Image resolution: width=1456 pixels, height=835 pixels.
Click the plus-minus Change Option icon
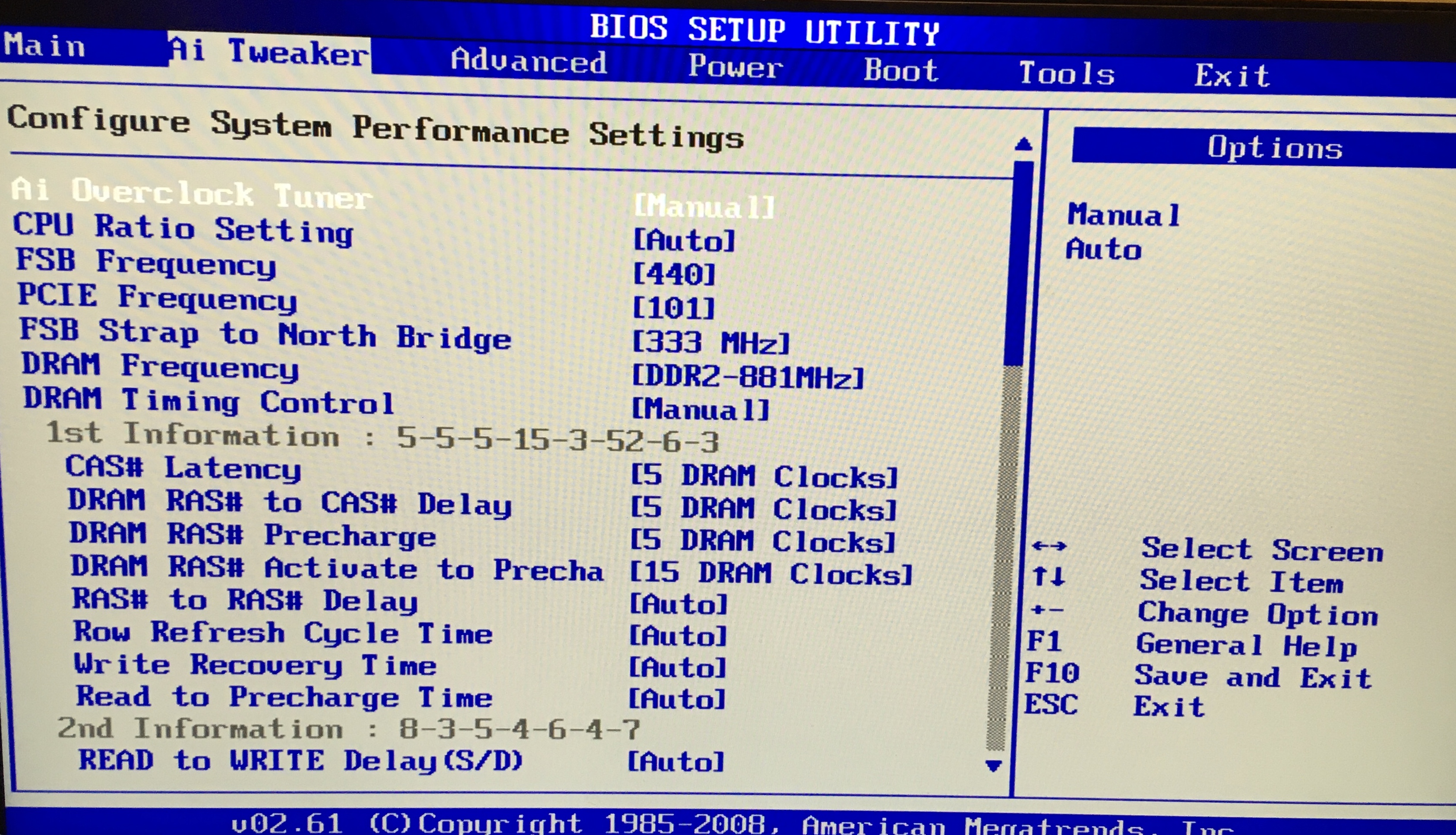1047,610
